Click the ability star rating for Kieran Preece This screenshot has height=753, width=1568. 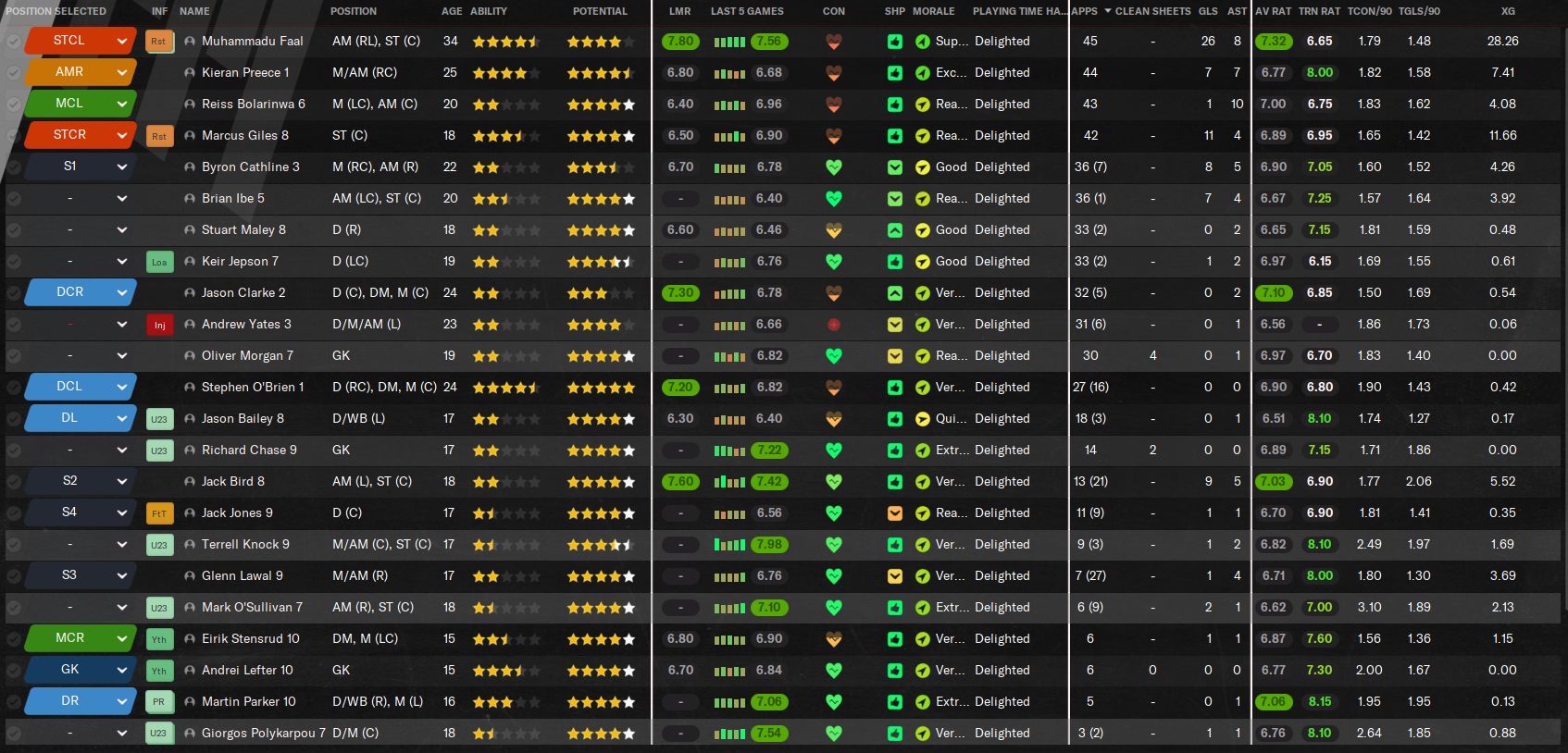tap(505, 73)
